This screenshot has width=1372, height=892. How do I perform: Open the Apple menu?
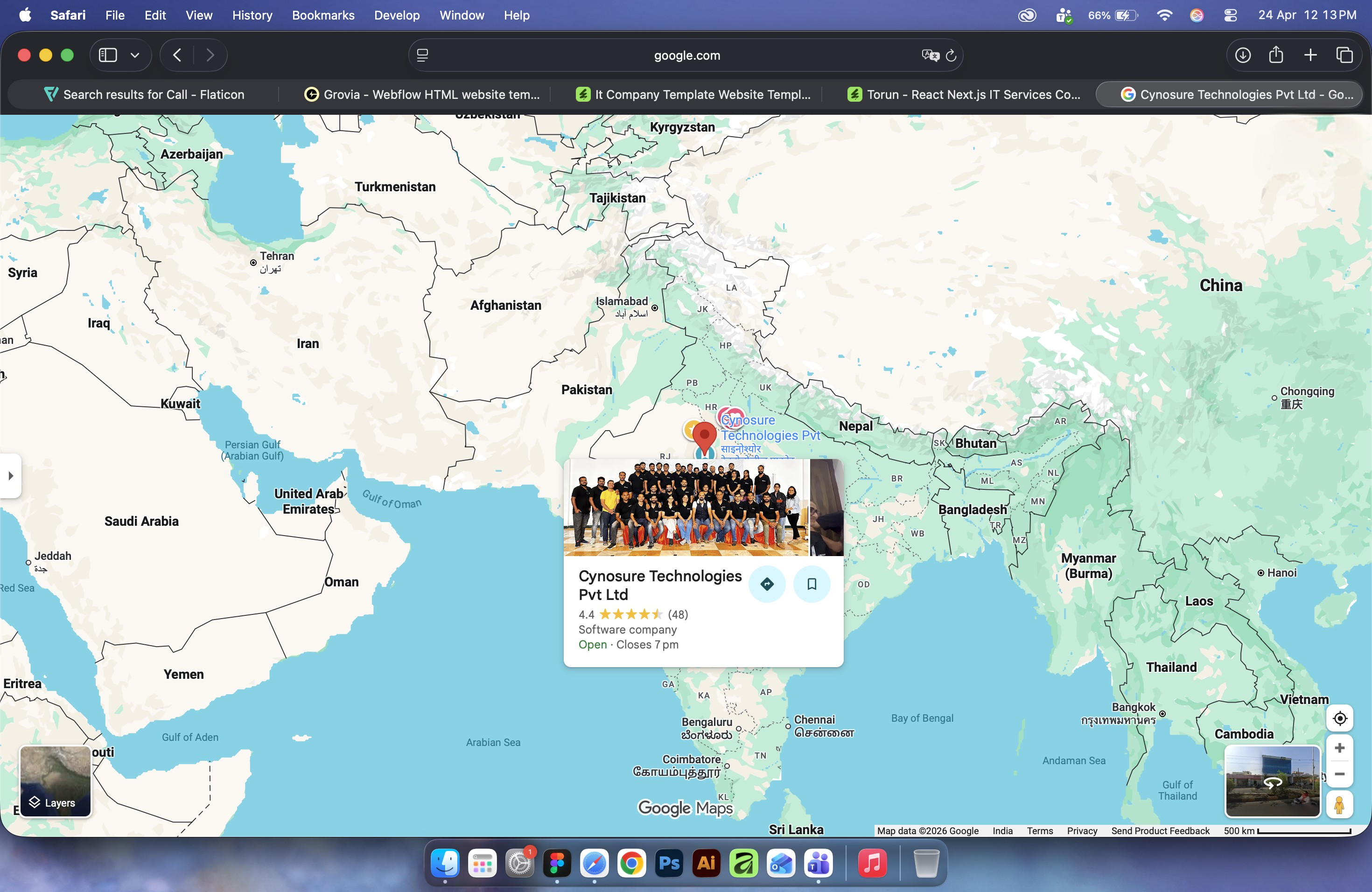pyautogui.click(x=25, y=15)
